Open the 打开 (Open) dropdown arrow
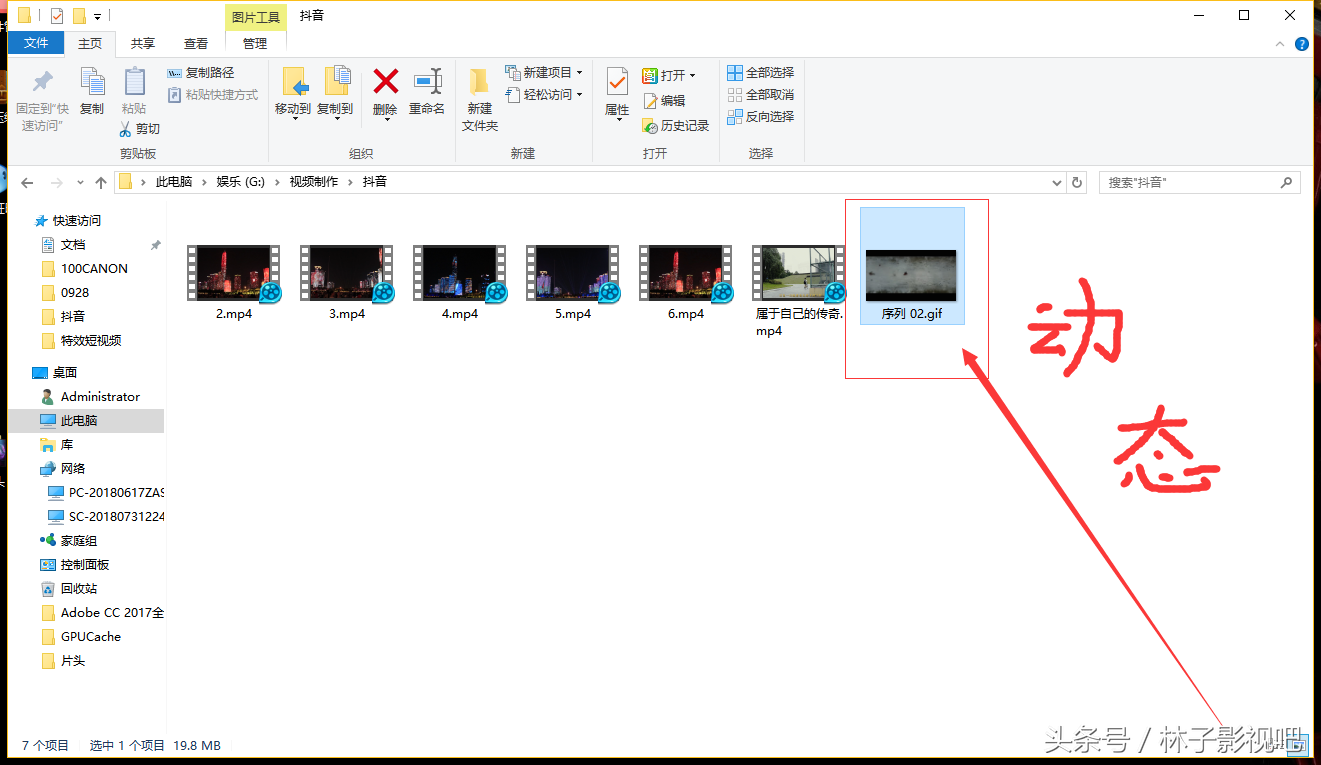This screenshot has width=1321, height=765. click(692, 76)
